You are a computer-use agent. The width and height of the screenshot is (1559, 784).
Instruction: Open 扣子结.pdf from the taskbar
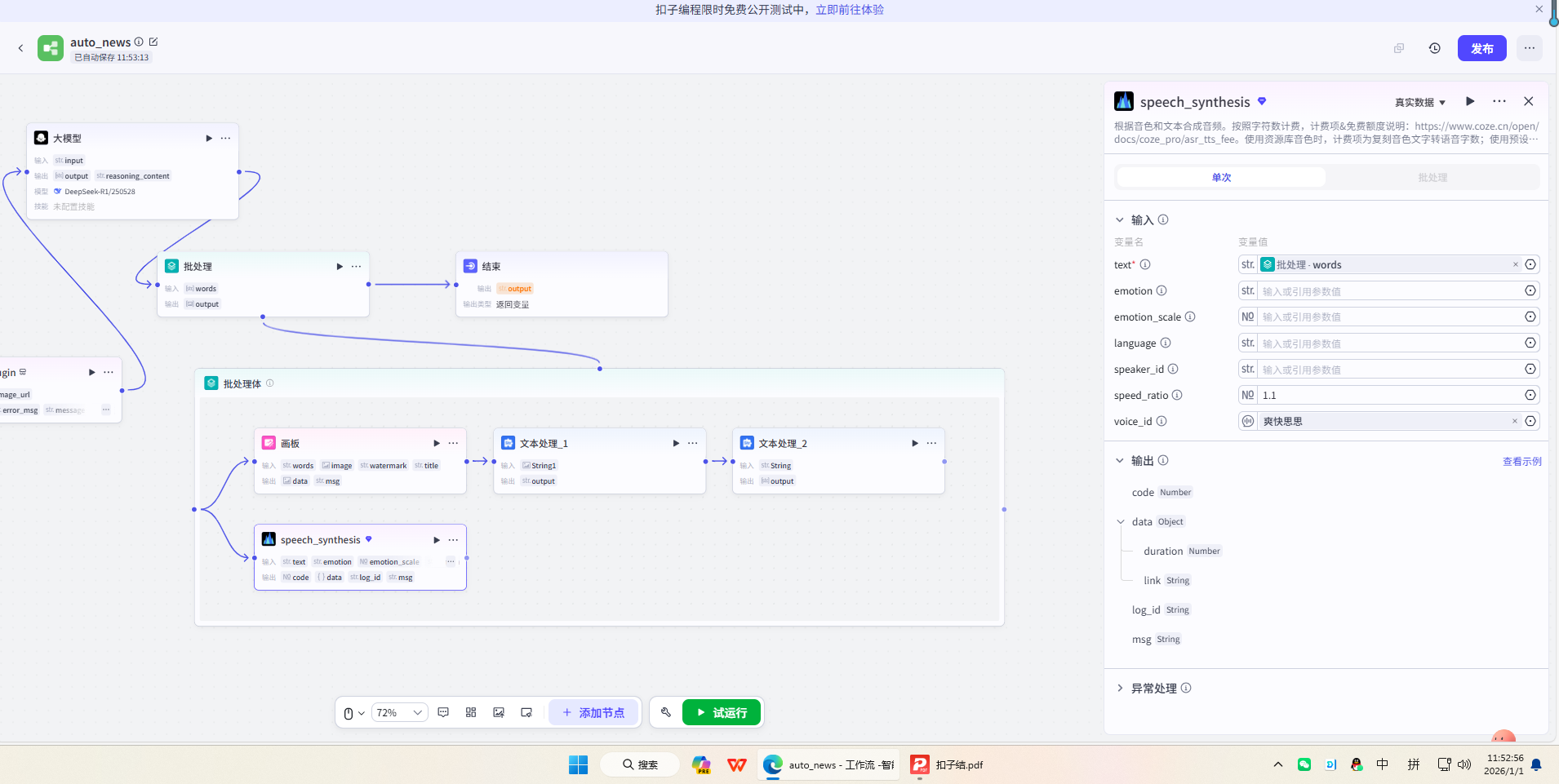[x=948, y=764]
